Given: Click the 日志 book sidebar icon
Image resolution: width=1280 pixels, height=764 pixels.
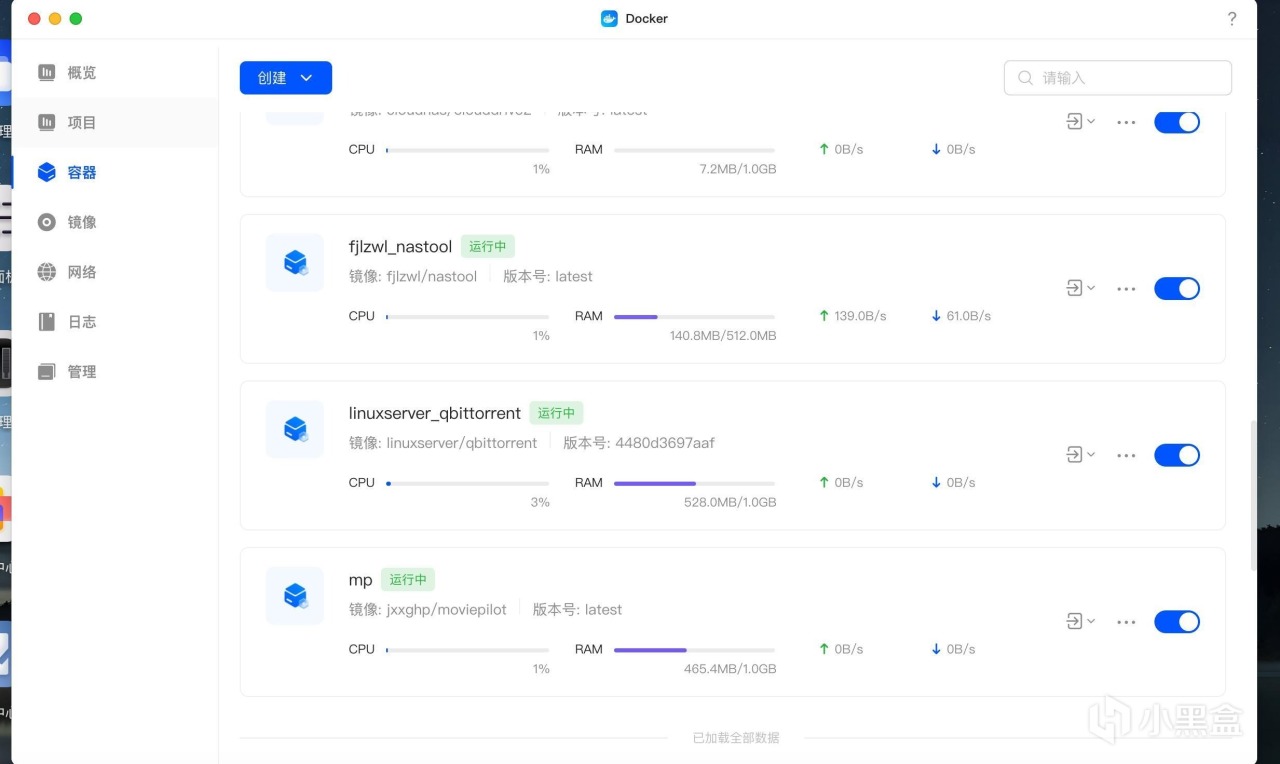Looking at the screenshot, I should point(47,322).
